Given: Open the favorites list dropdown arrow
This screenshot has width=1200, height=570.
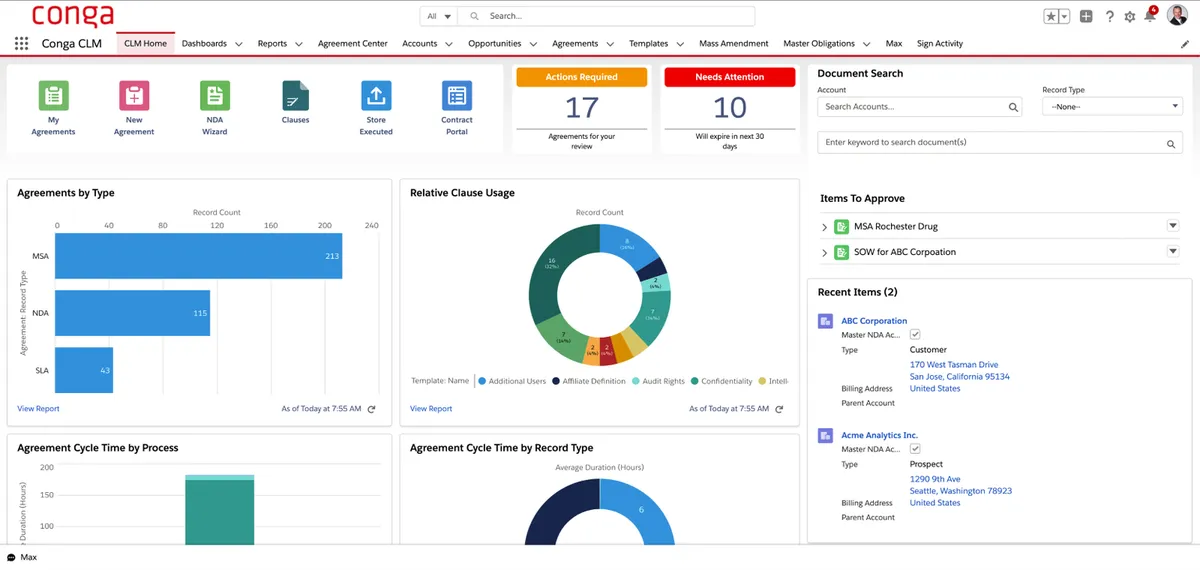Looking at the screenshot, I should point(1065,17).
